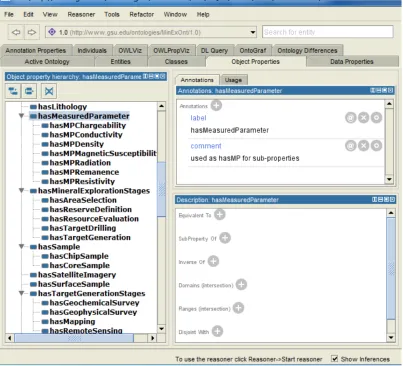Open the ontology URL dropdown
This screenshot has width=403, height=366.
point(253,32)
